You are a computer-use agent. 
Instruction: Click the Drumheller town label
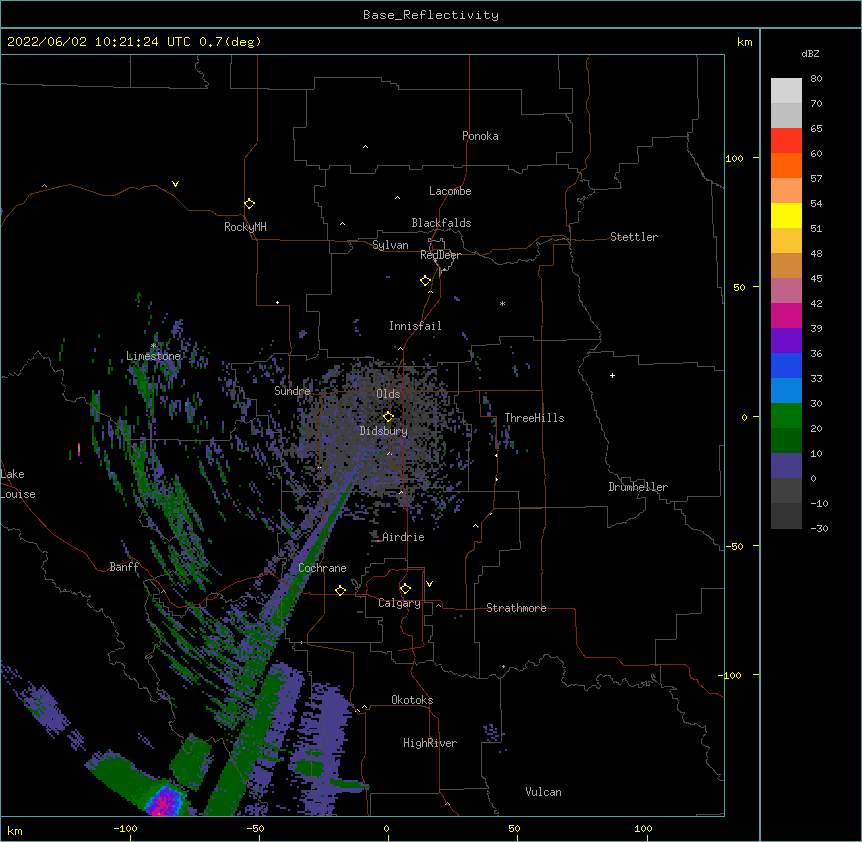(638, 487)
